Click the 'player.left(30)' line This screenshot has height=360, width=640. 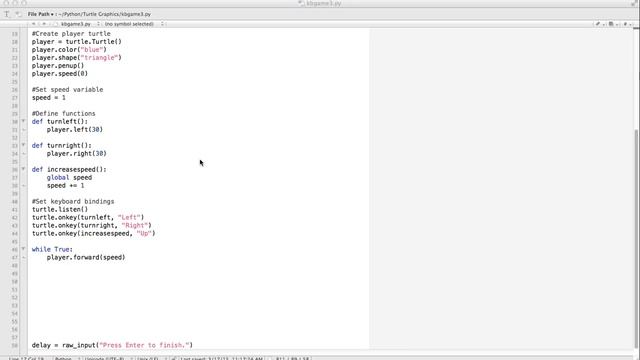[75, 129]
